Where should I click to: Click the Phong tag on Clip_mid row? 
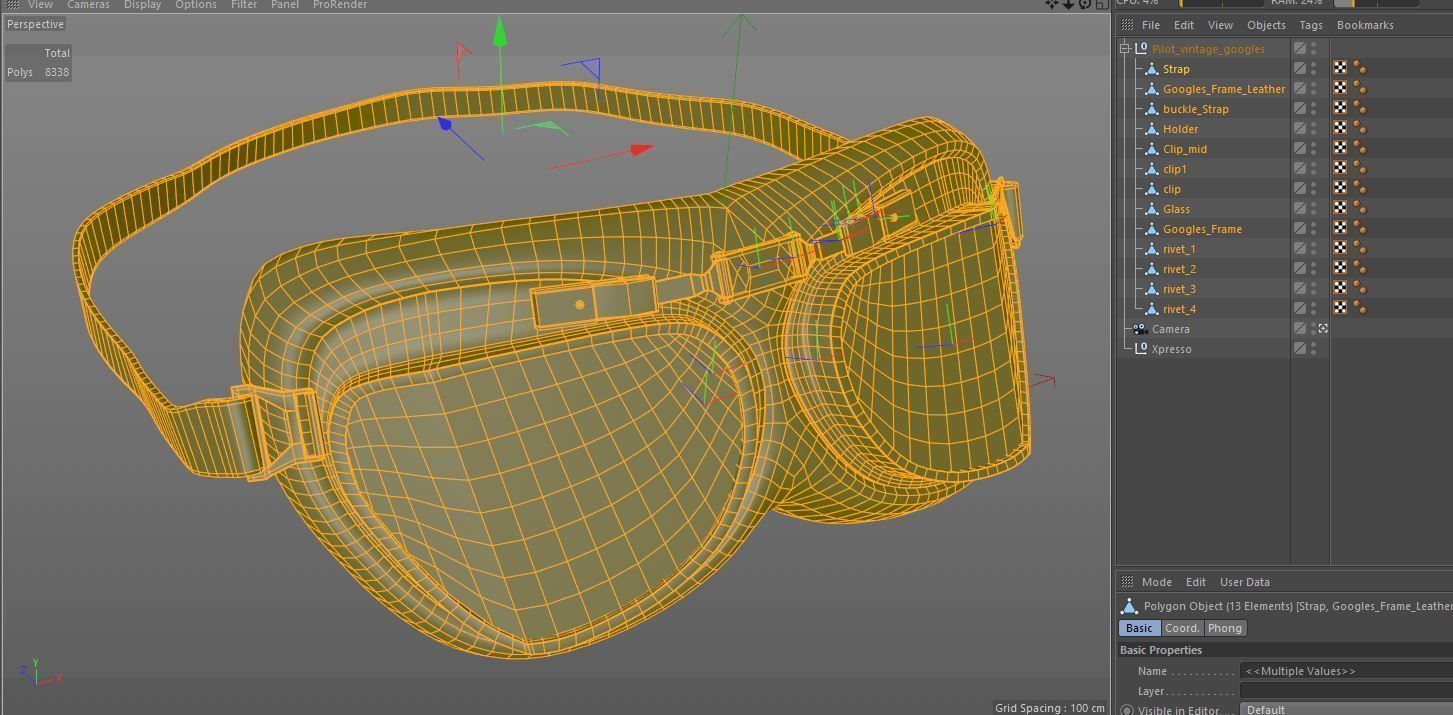1360,148
